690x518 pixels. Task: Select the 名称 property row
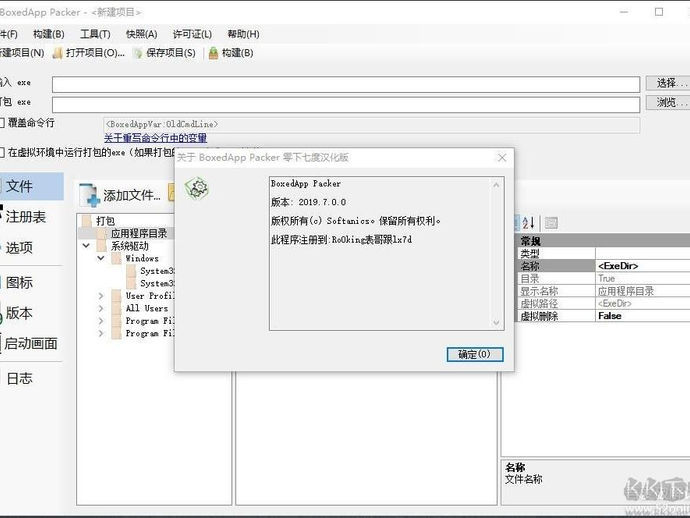(x=602, y=266)
